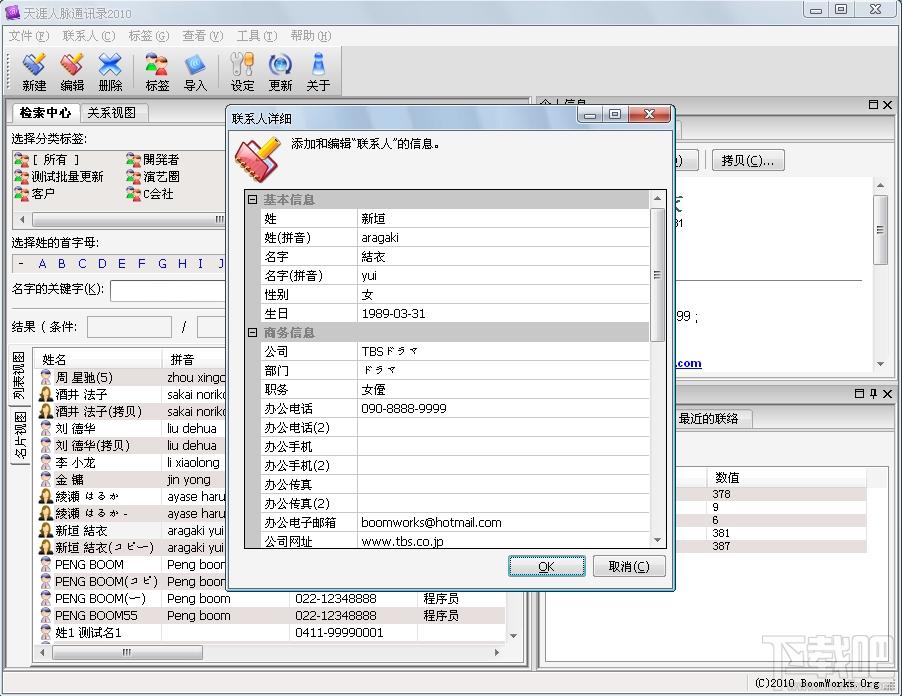Filter by surname letter F
902x696 pixels.
click(x=142, y=263)
